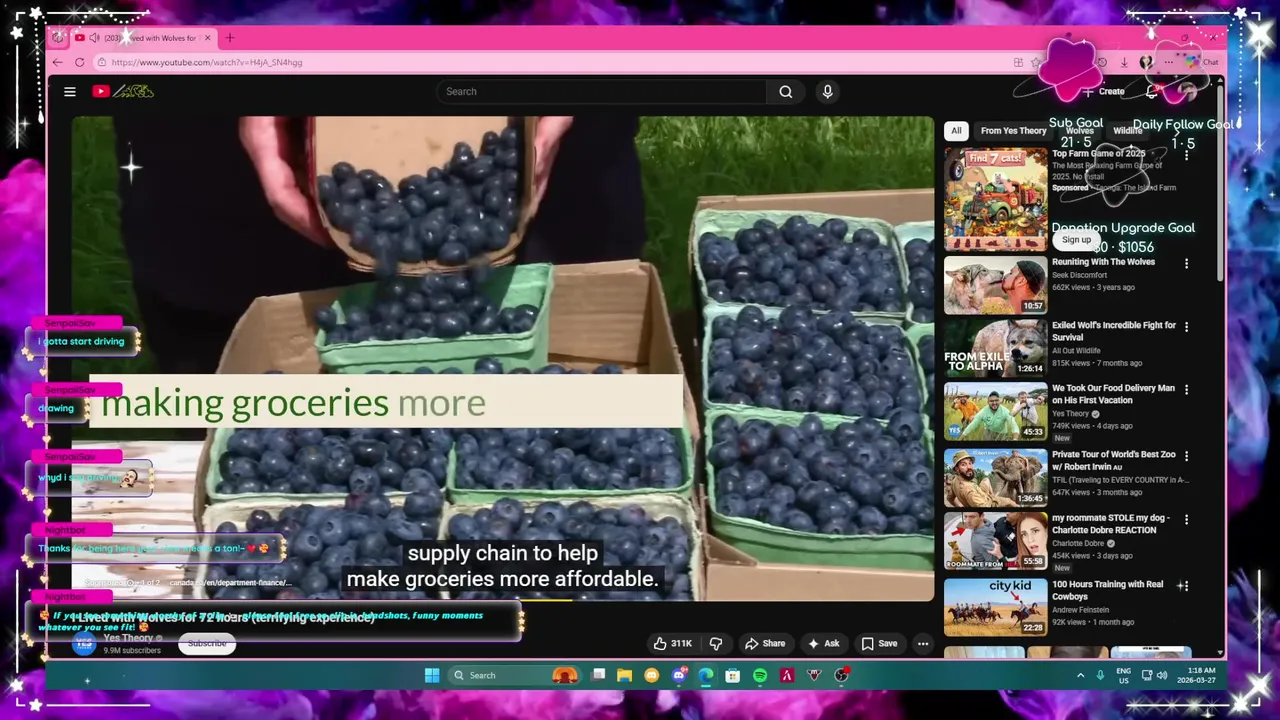Open options for Private Tour zoo video
The height and width of the screenshot is (720, 1280).
tap(1186, 456)
